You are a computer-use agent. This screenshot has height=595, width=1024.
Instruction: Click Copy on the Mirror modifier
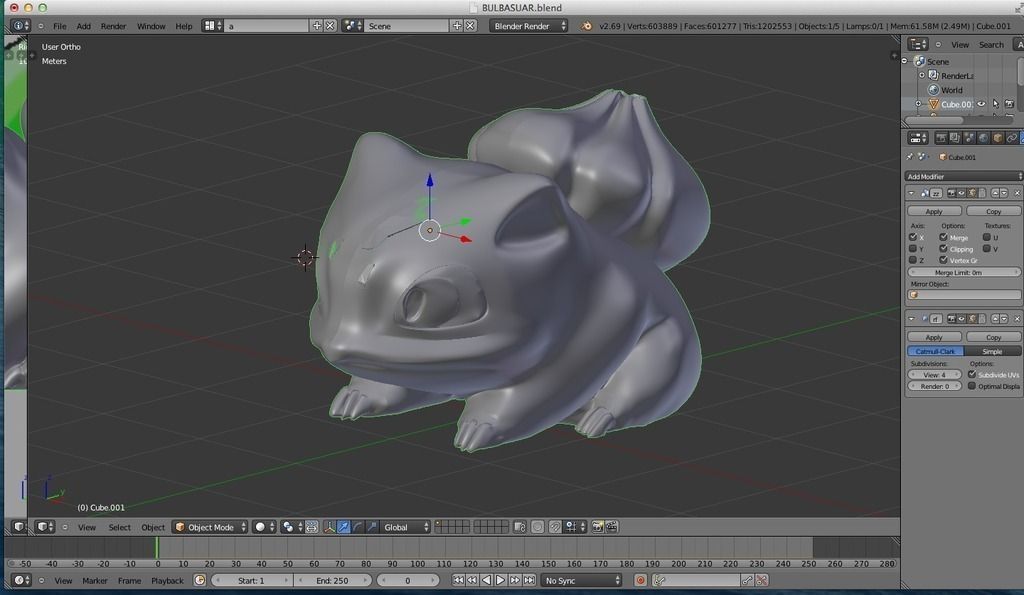(993, 212)
